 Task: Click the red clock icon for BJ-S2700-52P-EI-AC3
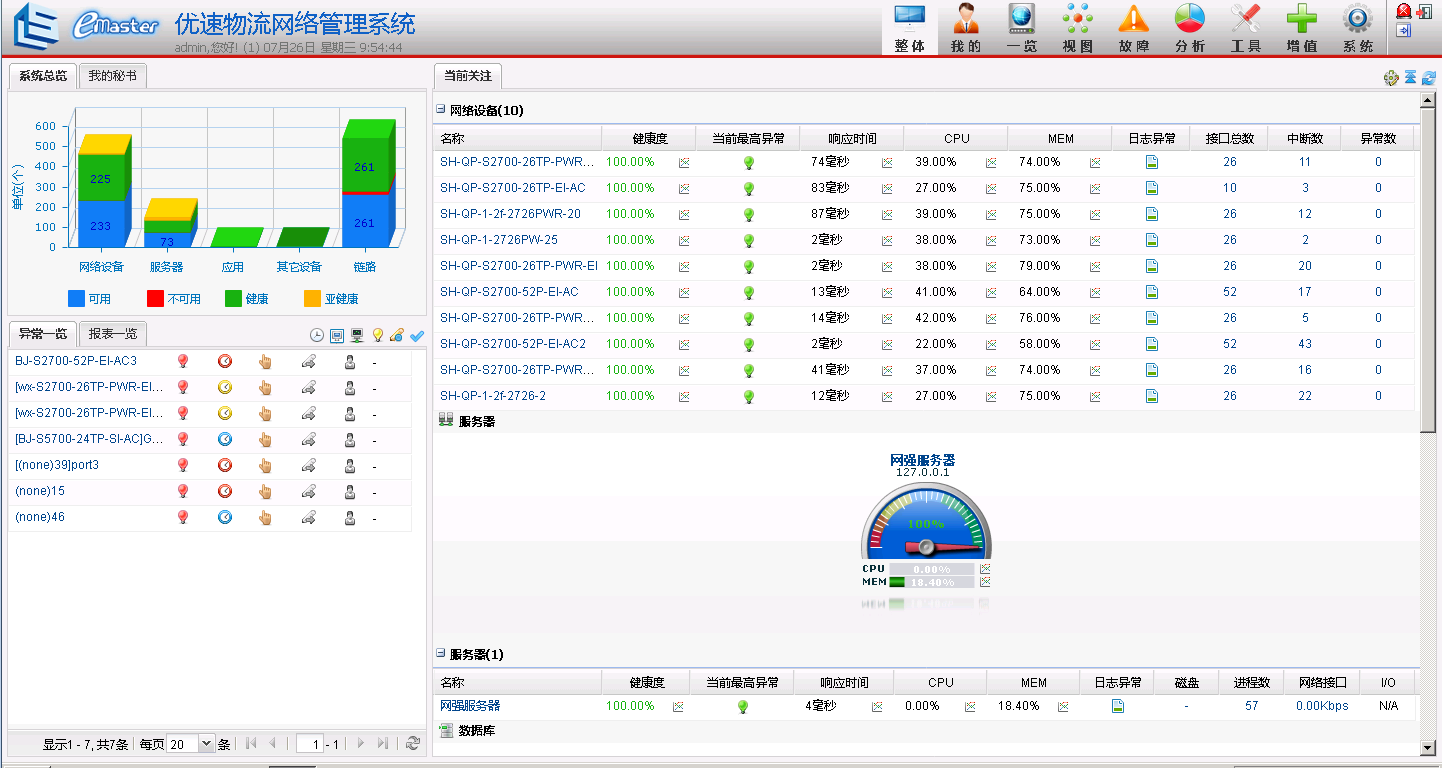pos(225,361)
